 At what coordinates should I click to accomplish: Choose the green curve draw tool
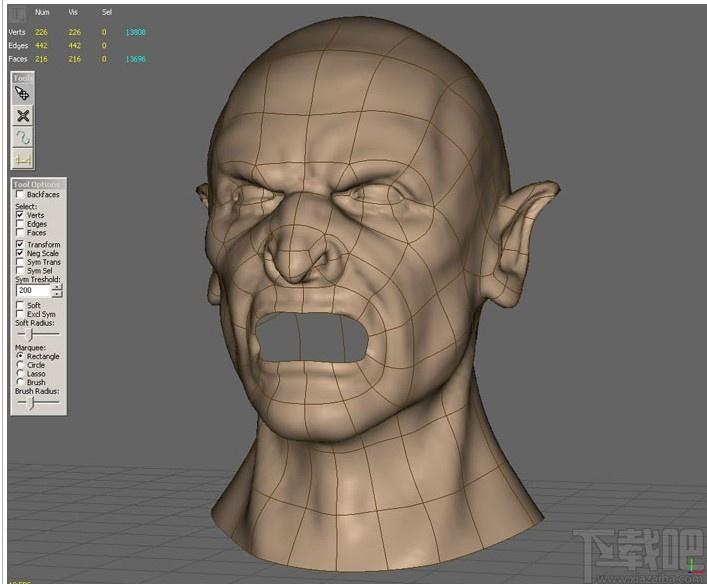click(23, 138)
